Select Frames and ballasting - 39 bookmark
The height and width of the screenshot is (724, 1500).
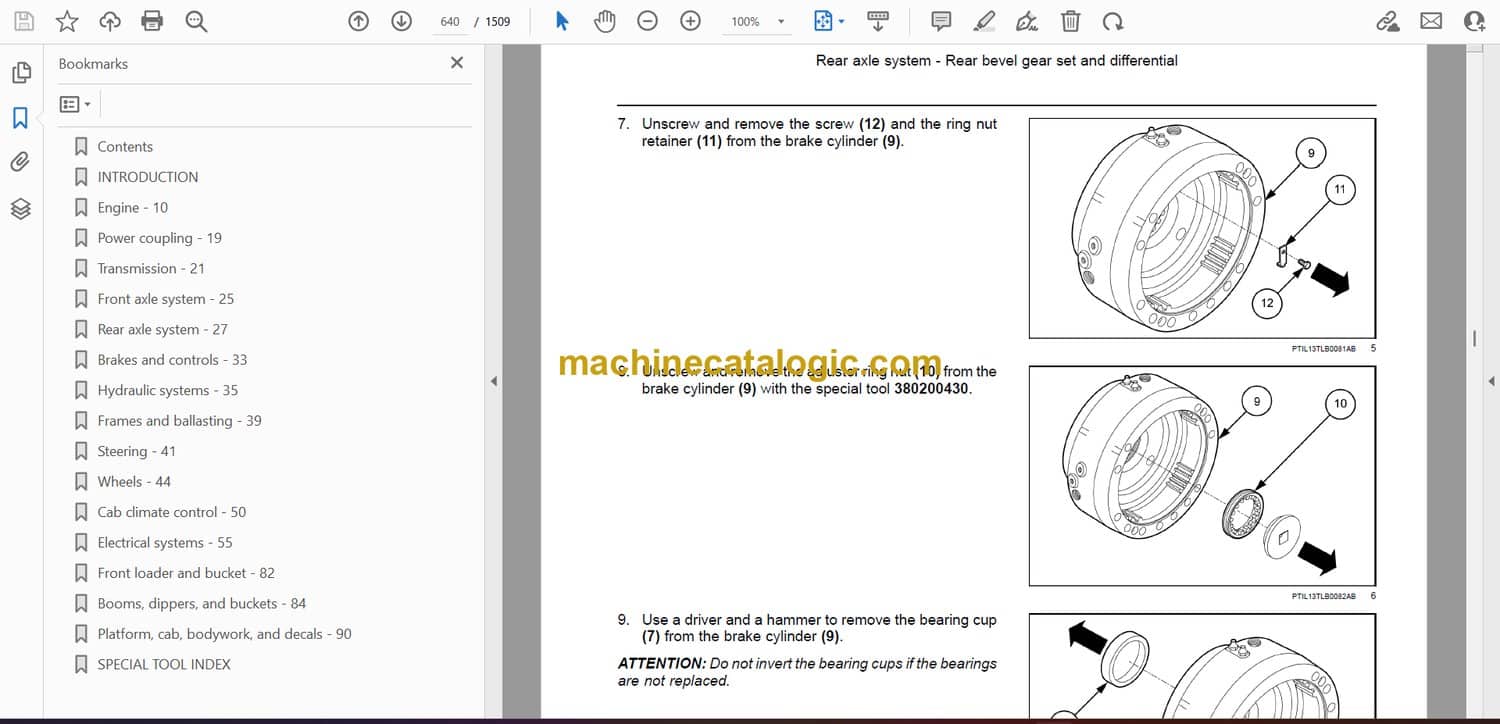click(180, 421)
